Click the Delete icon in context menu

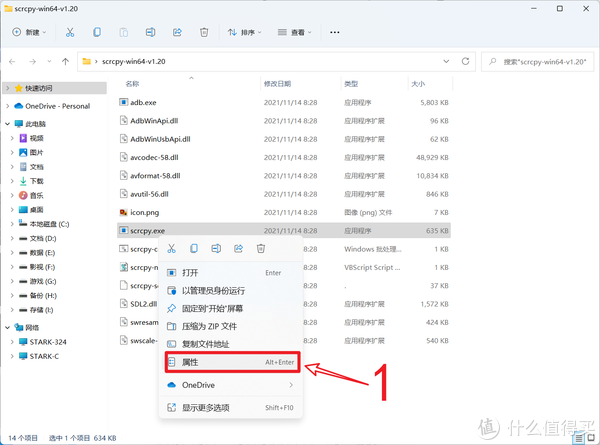point(261,249)
